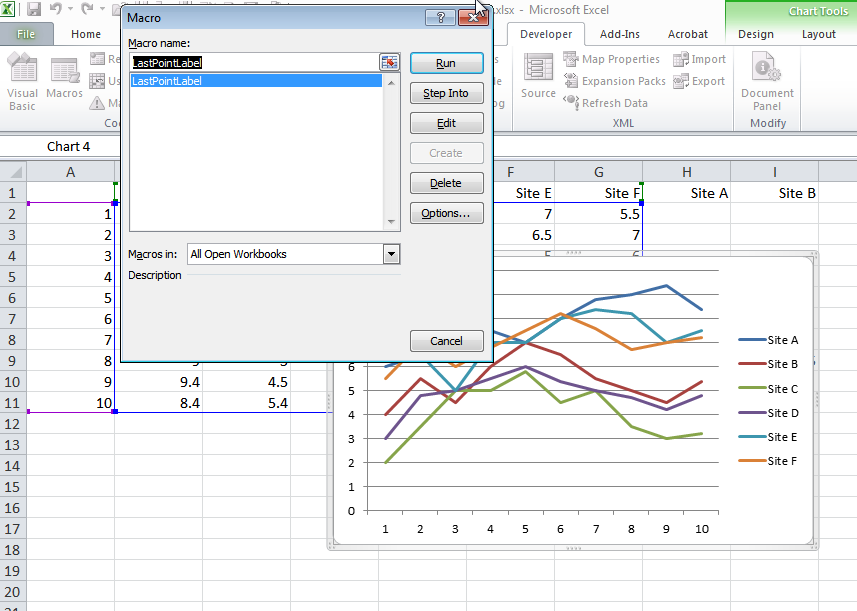Viewport: 857px width, 611px height.
Task: Switch to the Add-Ins tab
Action: [x=619, y=34]
